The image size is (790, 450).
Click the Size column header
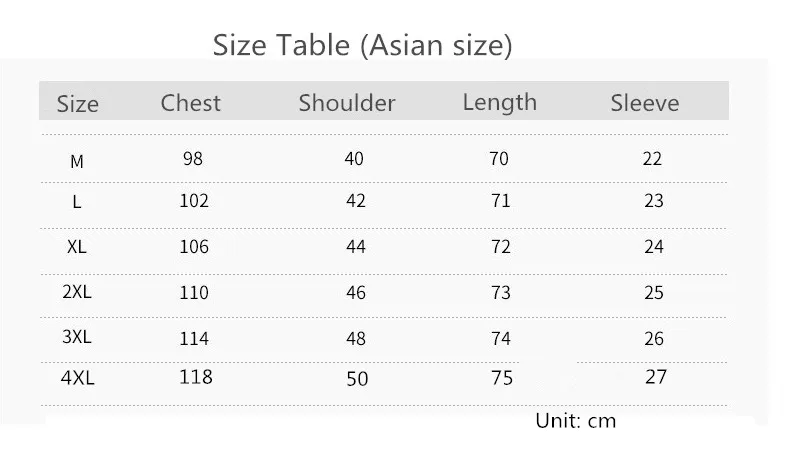[78, 104]
